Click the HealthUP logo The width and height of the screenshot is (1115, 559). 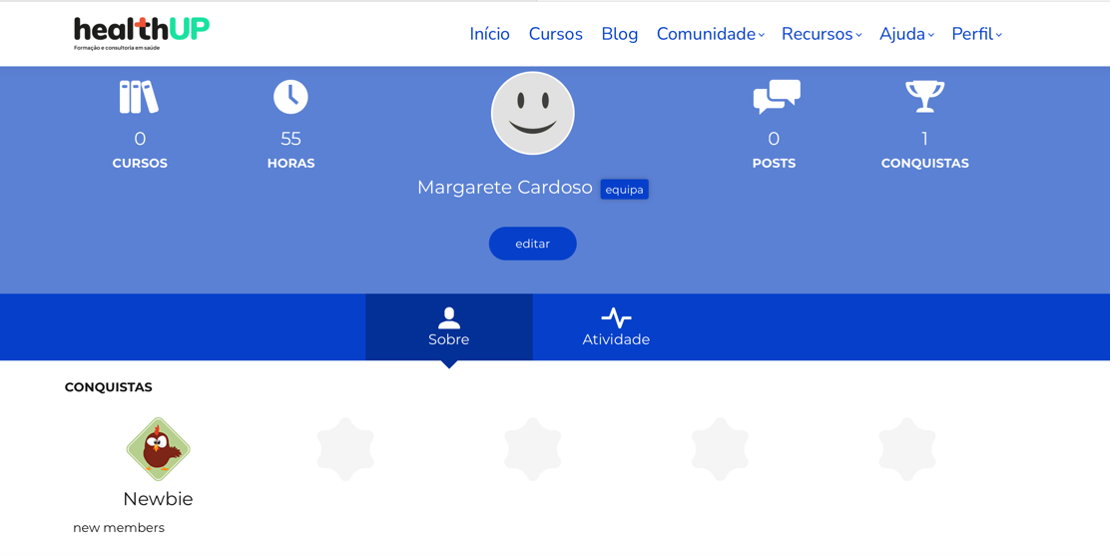pyautogui.click(x=142, y=33)
